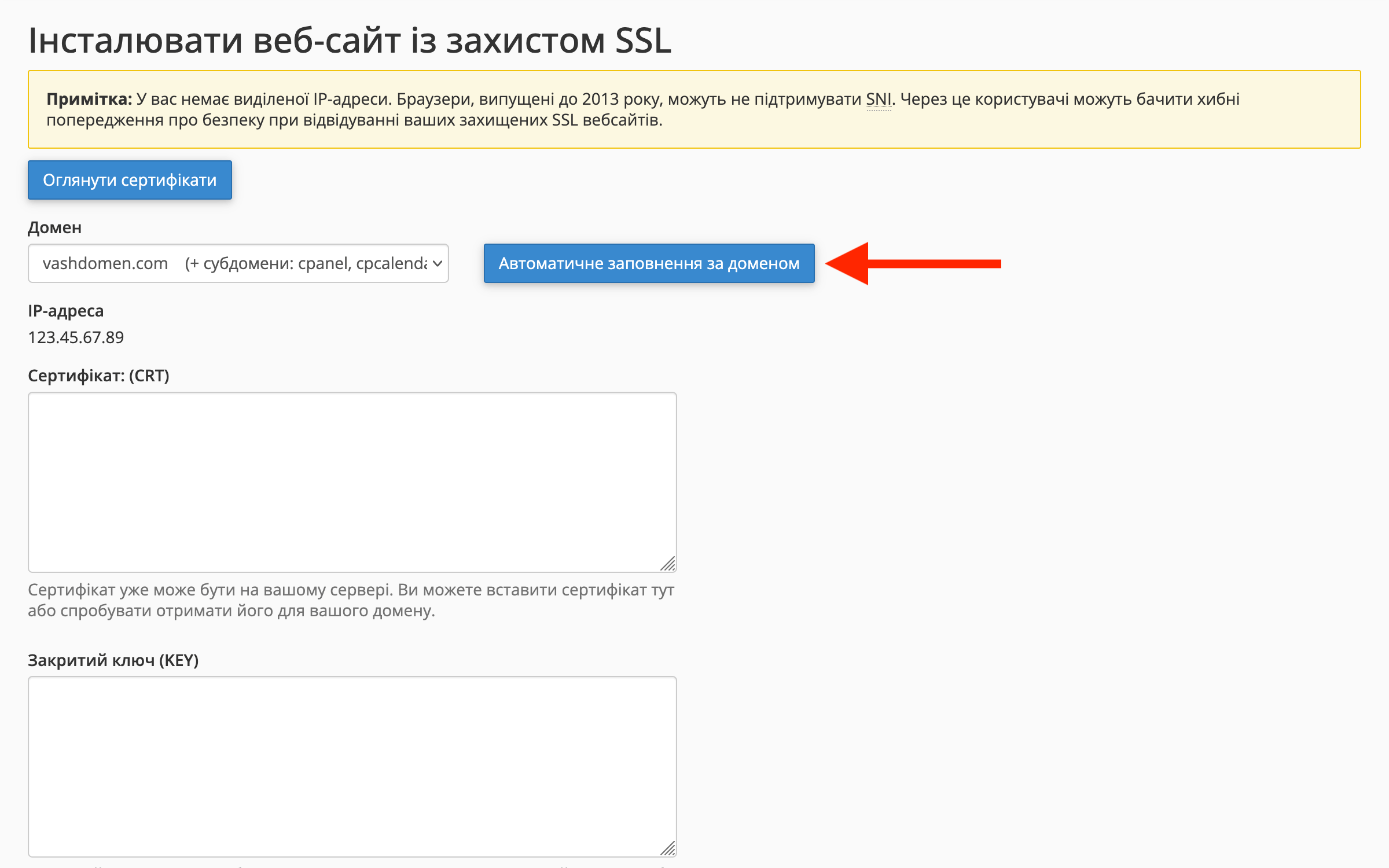
Task: Click the word Примітка in the notice
Action: point(87,98)
